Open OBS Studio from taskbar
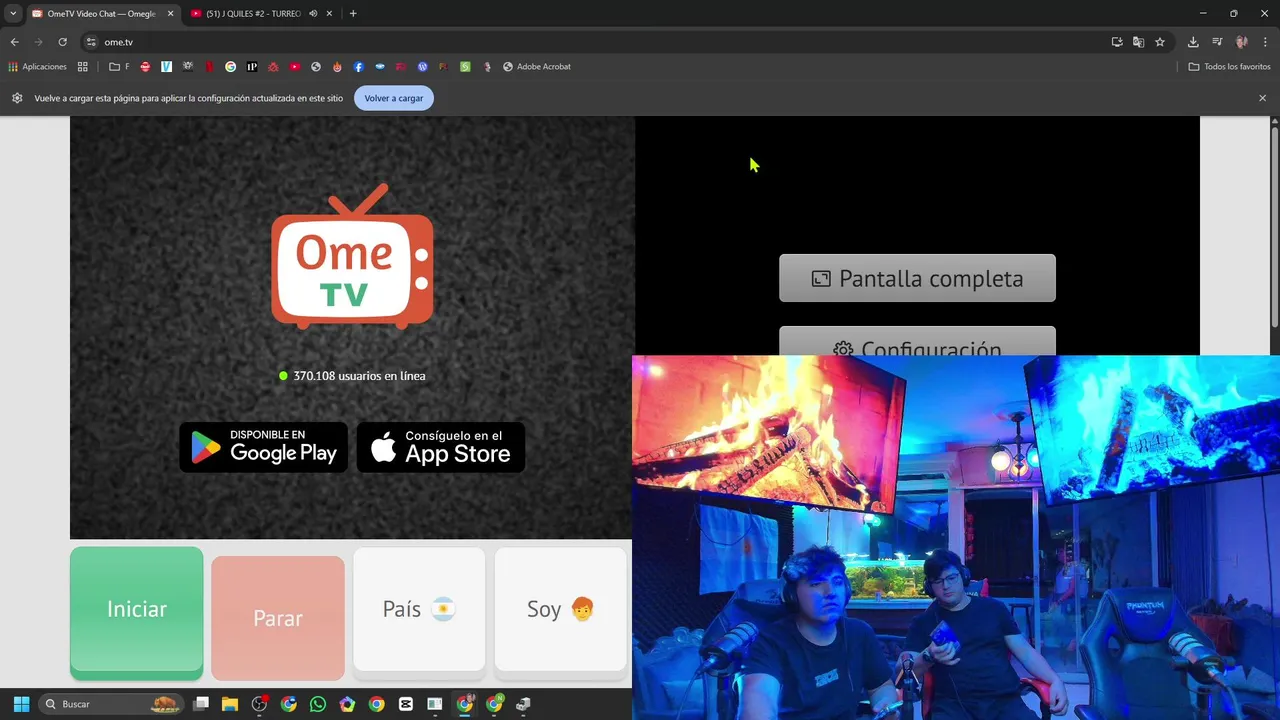The height and width of the screenshot is (720, 1280). tap(259, 704)
